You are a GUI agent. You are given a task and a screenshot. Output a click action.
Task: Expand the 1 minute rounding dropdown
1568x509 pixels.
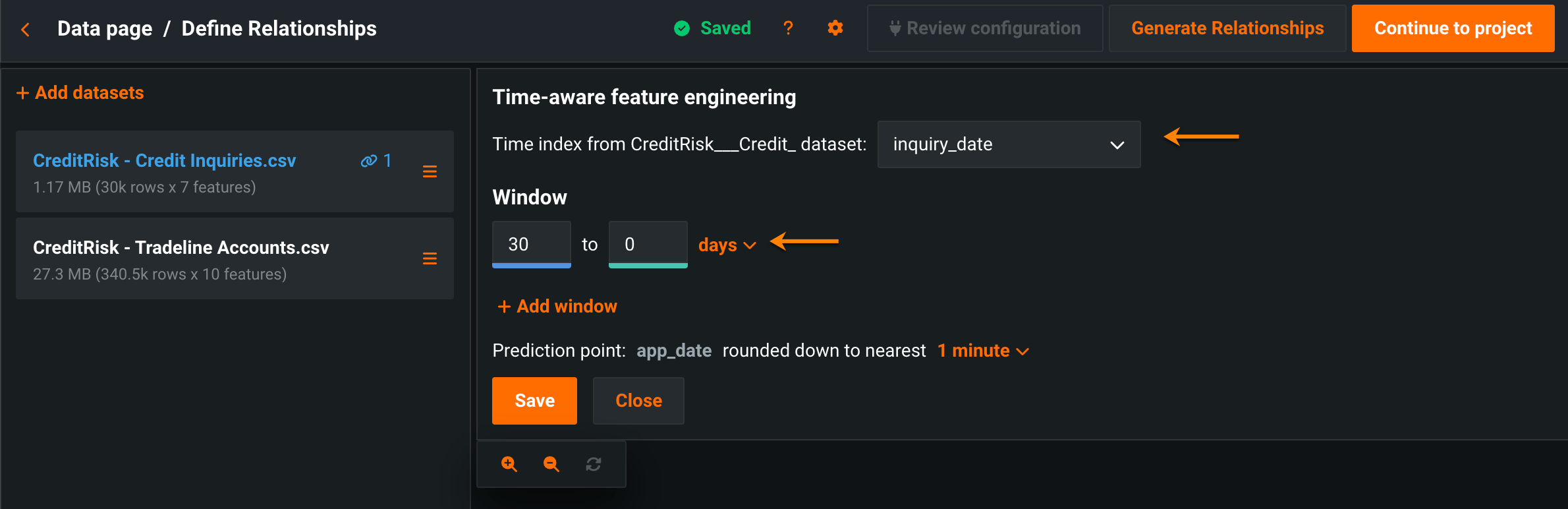[x=983, y=351]
